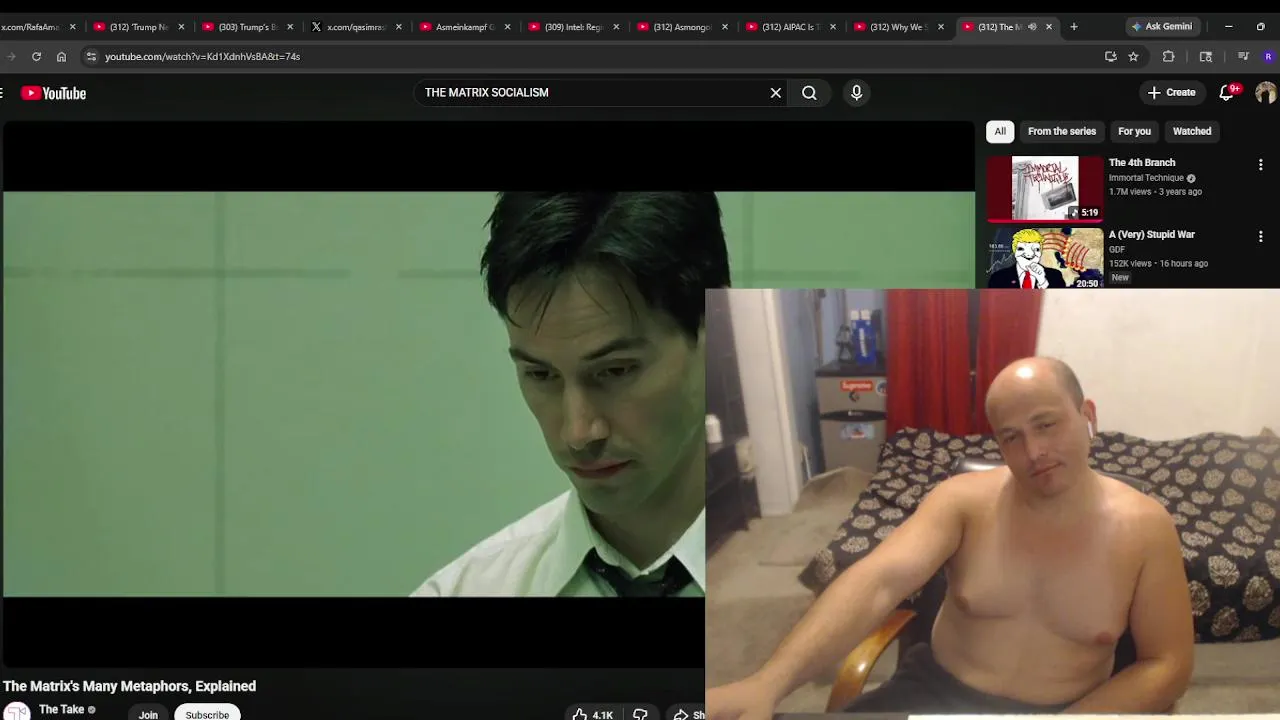The width and height of the screenshot is (1280, 720).
Task: Dislike the video with thumbs down
Action: 640,714
